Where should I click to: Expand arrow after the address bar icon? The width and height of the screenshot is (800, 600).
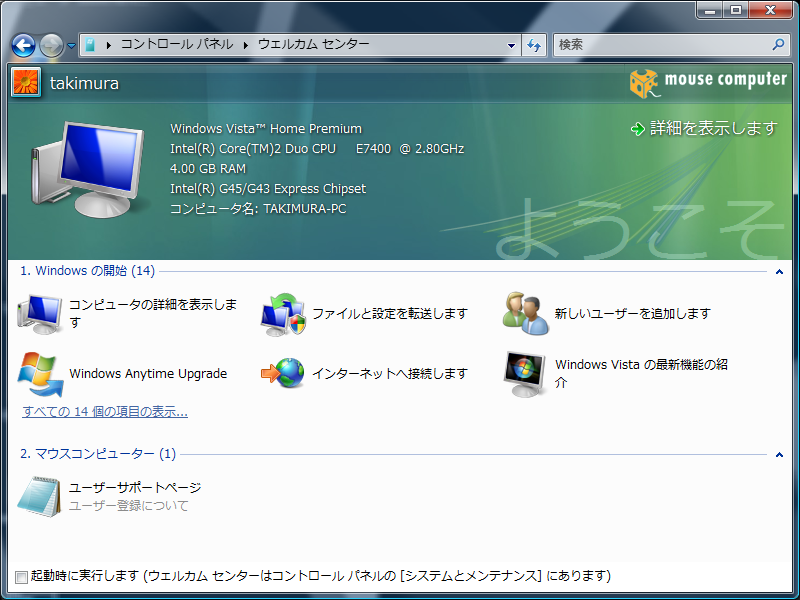click(108, 45)
